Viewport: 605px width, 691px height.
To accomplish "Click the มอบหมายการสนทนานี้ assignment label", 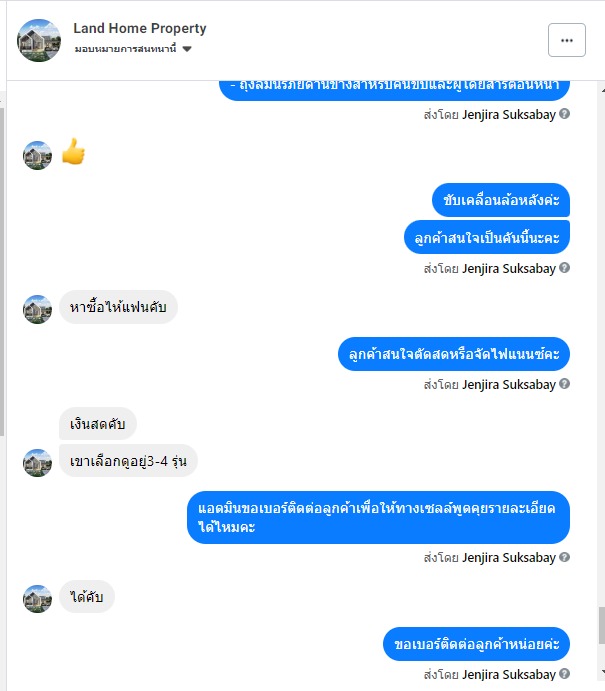I will [x=126, y=49].
